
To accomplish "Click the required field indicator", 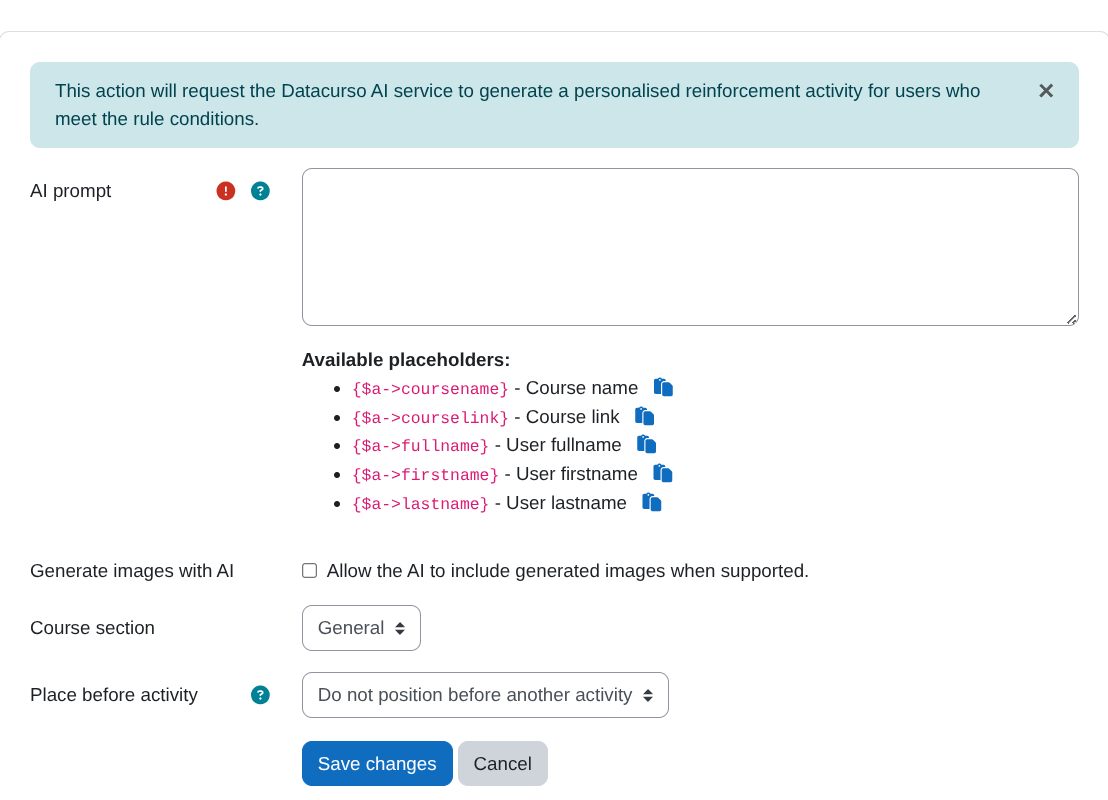I will [x=226, y=190].
